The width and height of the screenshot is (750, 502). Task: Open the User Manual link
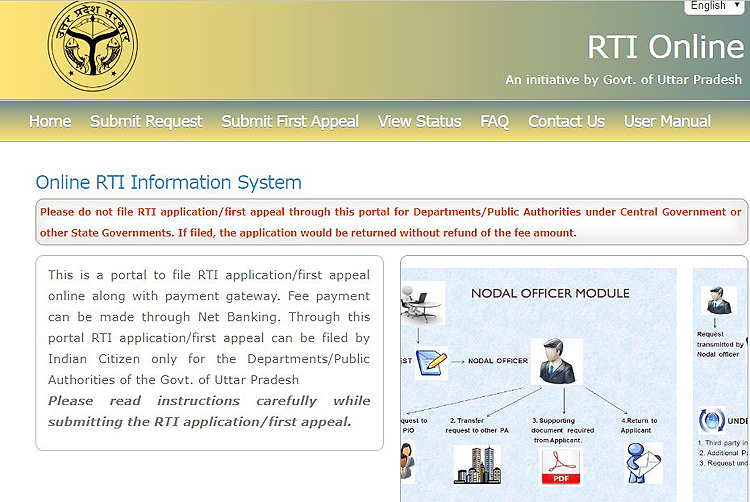coord(667,121)
